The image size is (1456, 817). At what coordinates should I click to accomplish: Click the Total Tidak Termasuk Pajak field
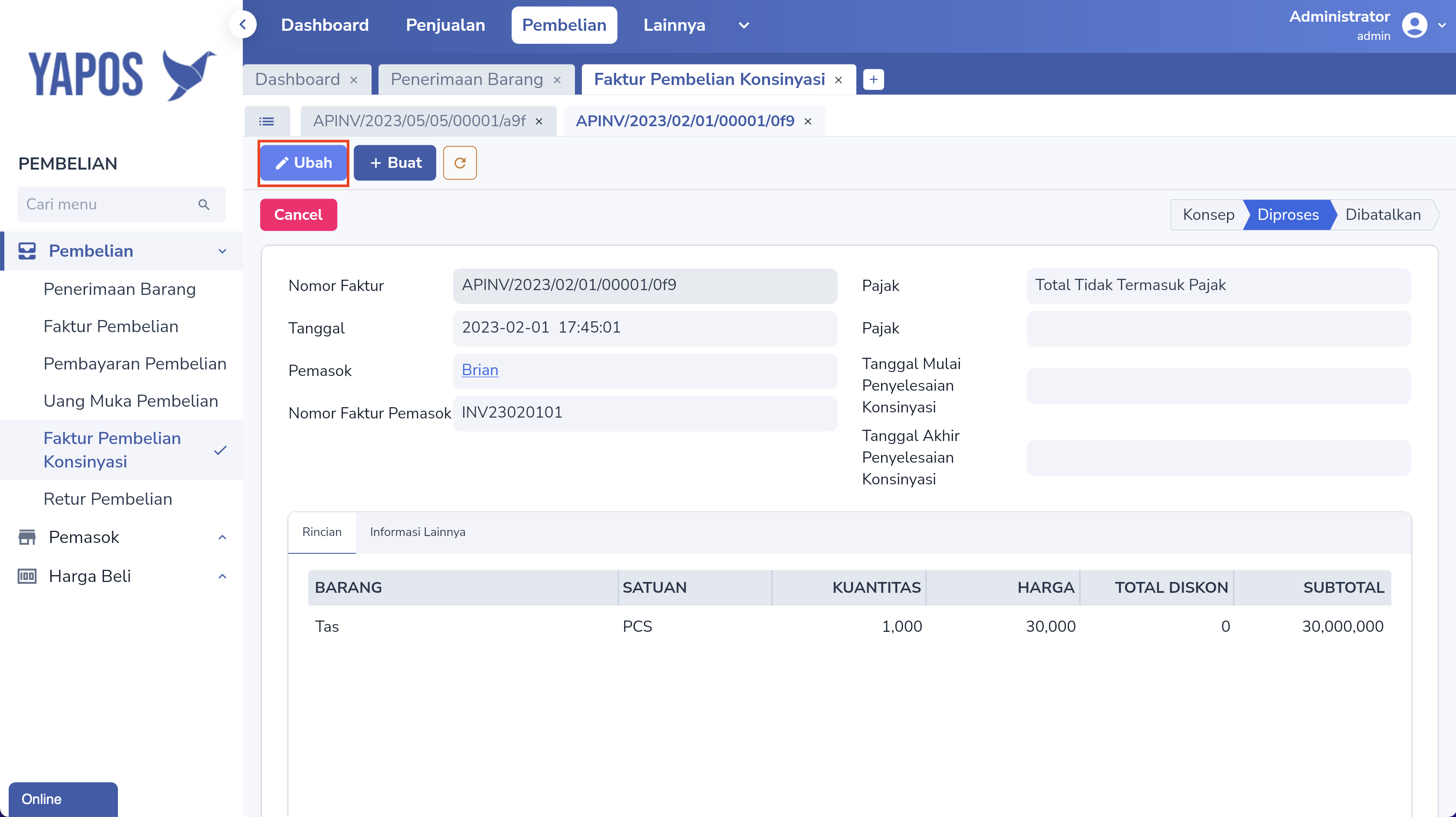coord(1218,285)
